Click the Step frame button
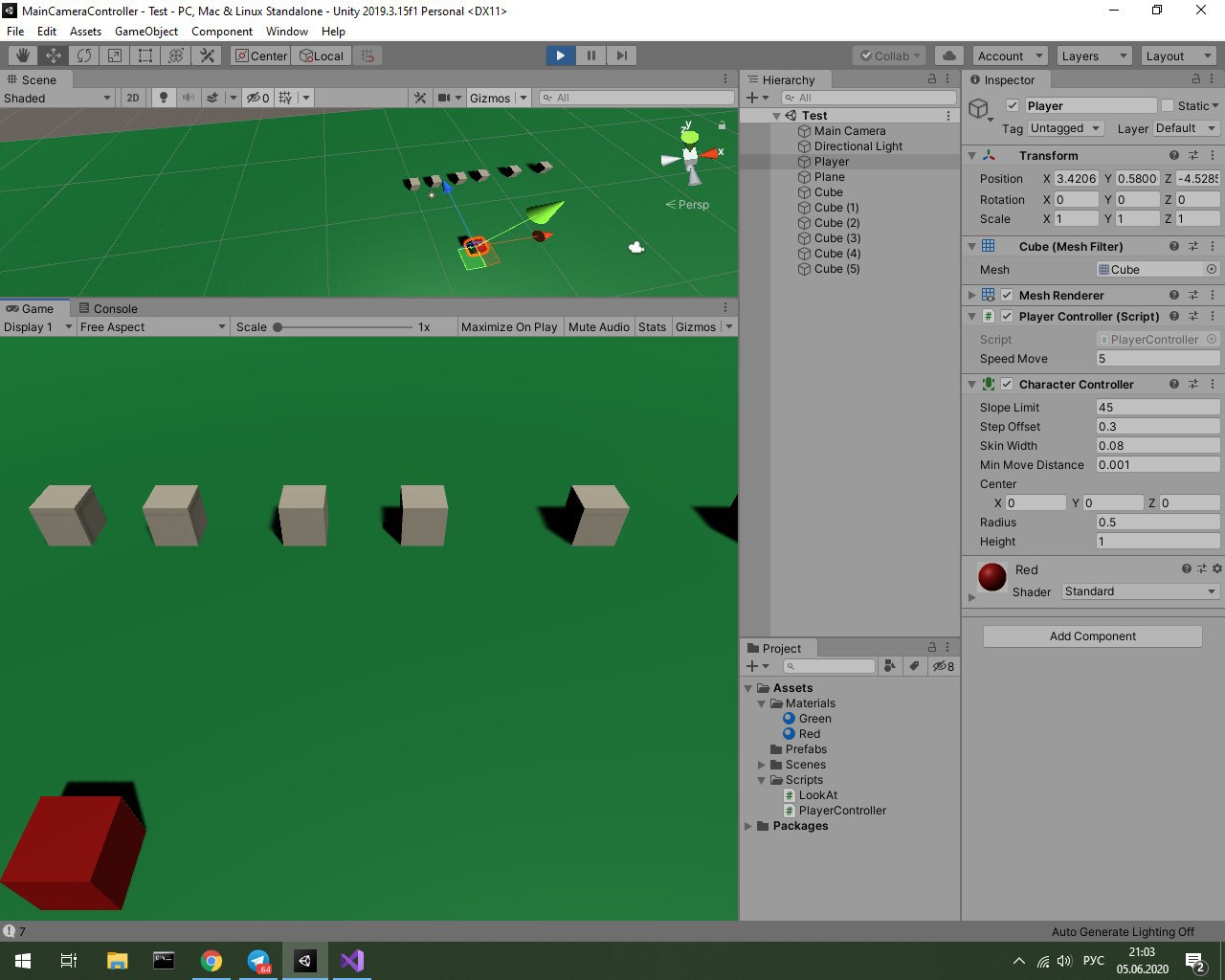Viewport: 1225px width, 980px height. point(622,56)
